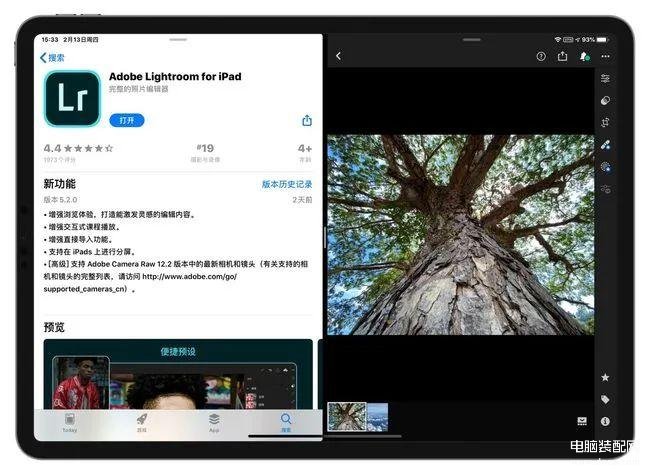Screen dimensions: 650x475
Task: Open the three-dot more options menu
Action: (605, 56)
